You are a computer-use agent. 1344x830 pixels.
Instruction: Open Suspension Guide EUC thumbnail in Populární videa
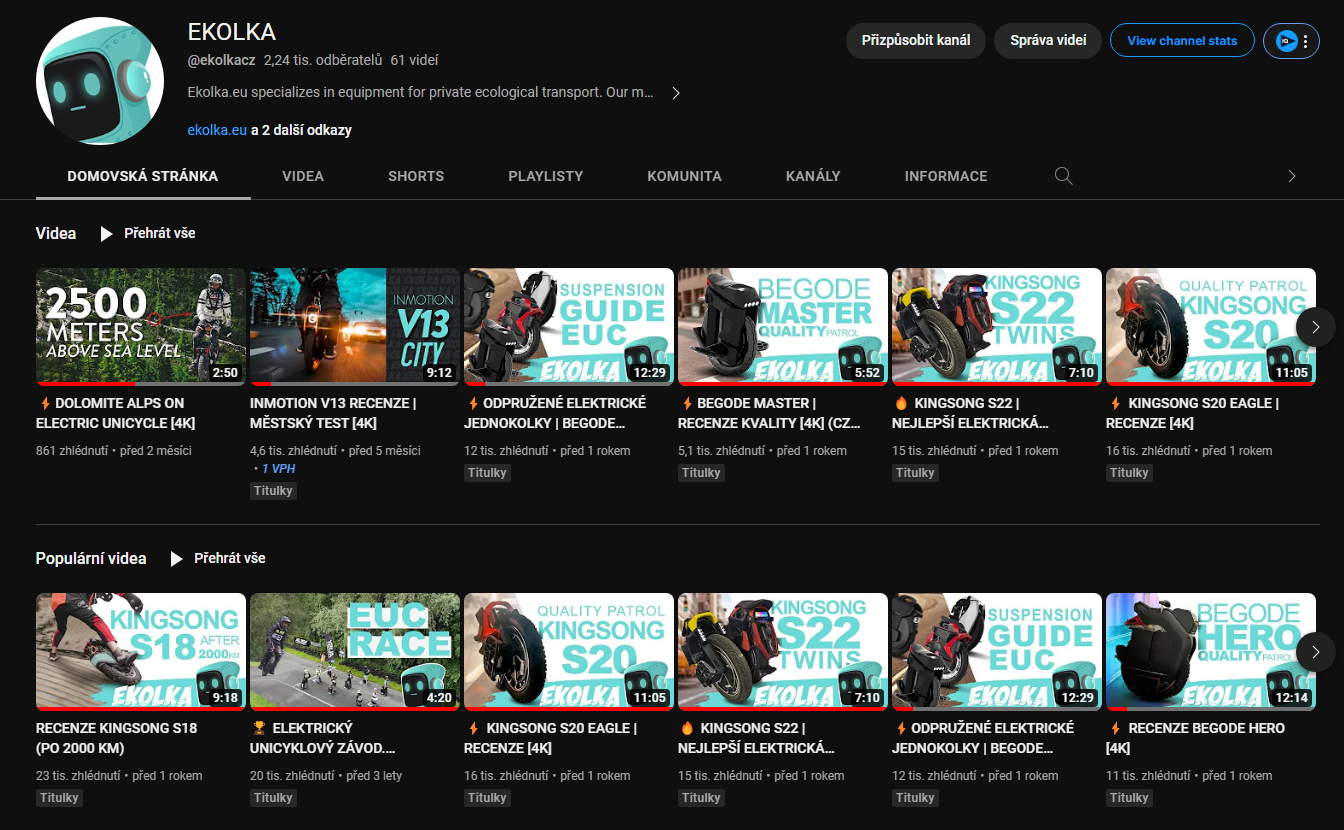pyautogui.click(x=997, y=652)
